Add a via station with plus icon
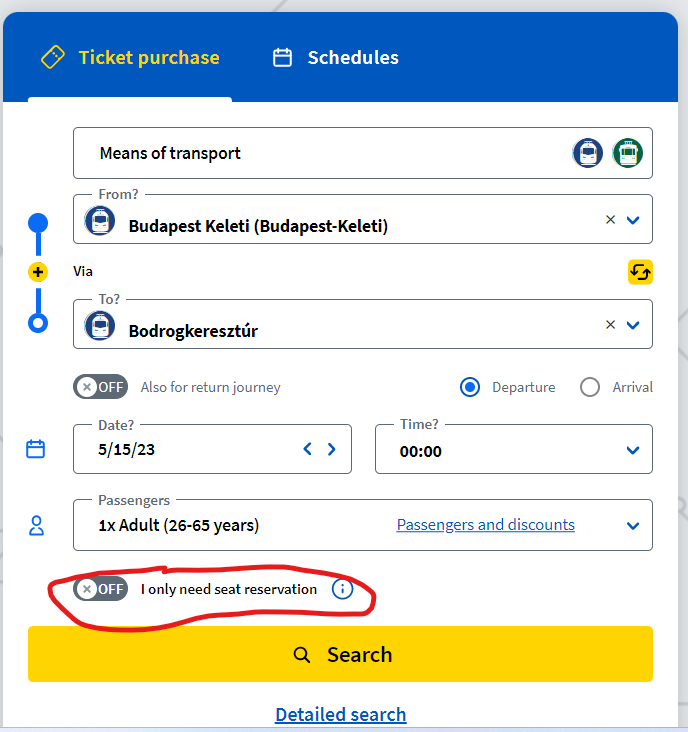Viewport: 688px width, 732px height. pos(38,272)
